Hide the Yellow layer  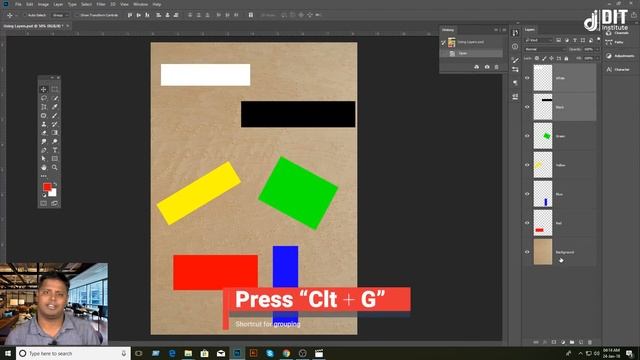[x=527, y=165]
